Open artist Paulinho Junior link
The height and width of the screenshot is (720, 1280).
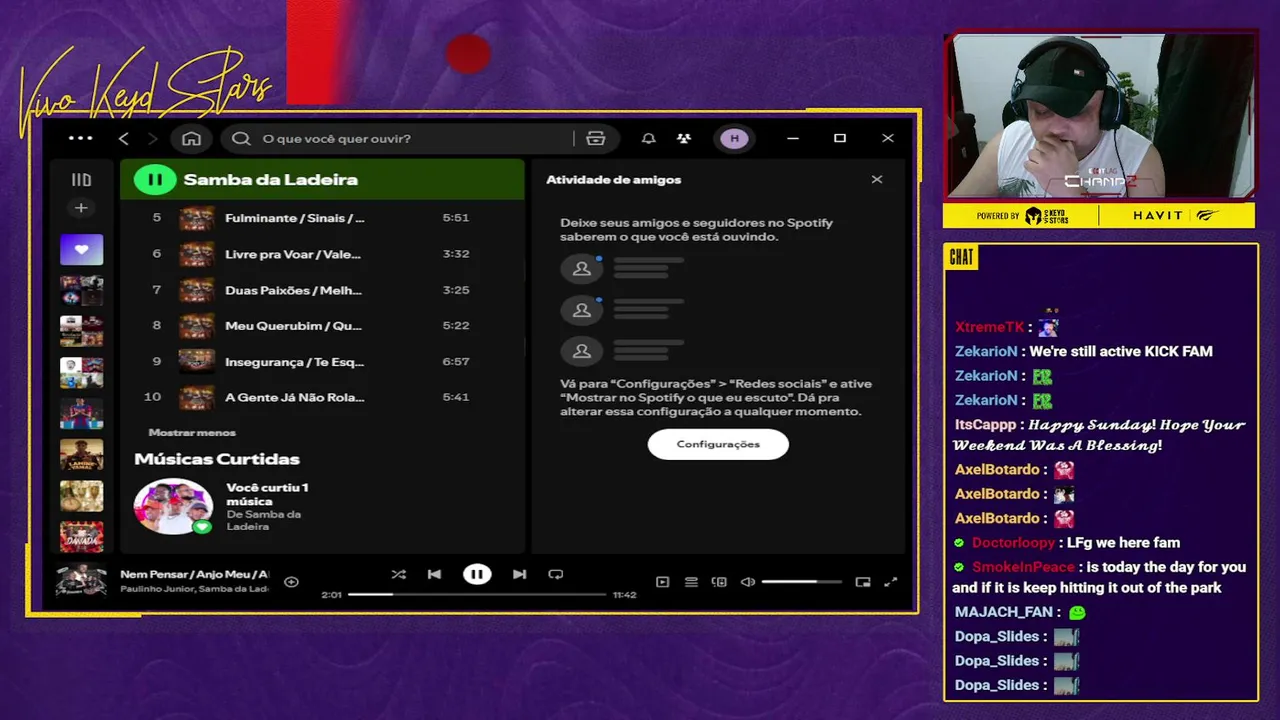(159, 589)
